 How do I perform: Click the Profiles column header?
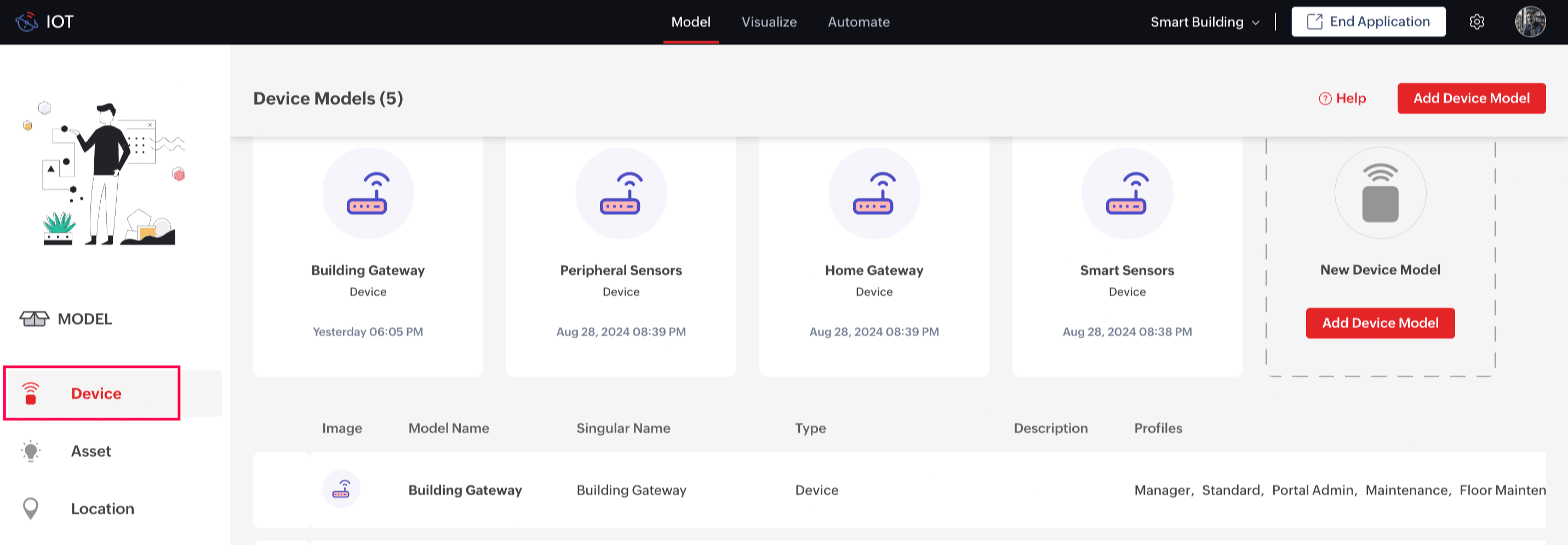pyautogui.click(x=1158, y=428)
